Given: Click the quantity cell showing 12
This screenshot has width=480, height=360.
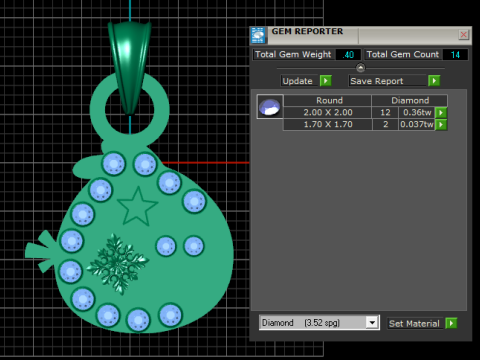Looking at the screenshot, I should (x=385, y=113).
